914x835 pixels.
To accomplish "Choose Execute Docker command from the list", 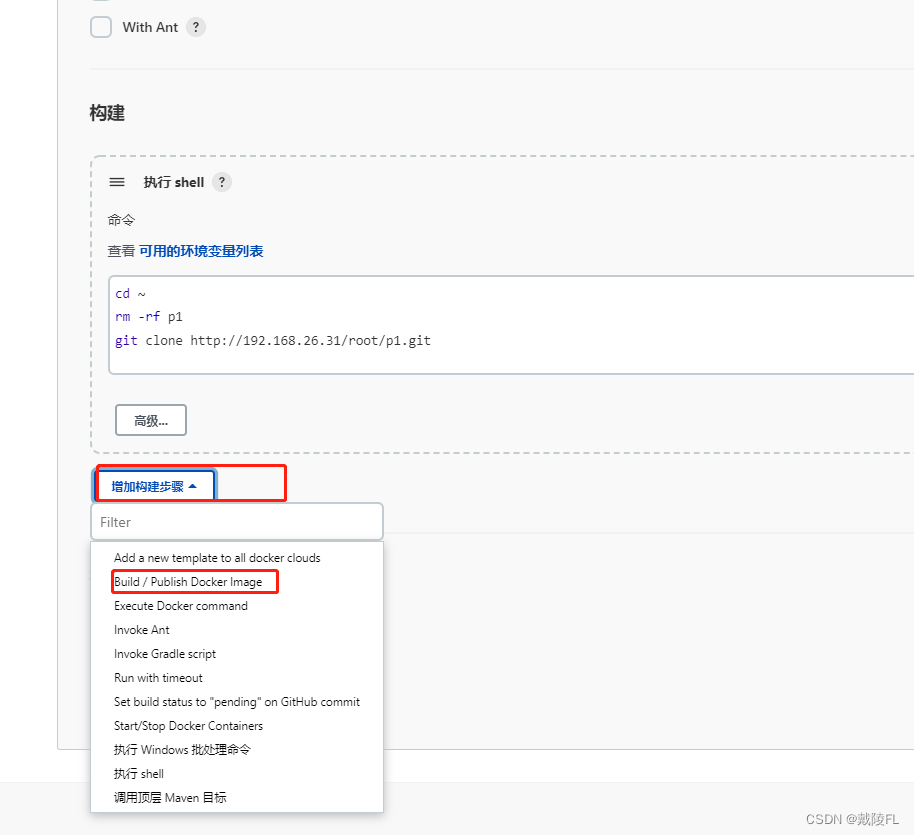I will click(181, 606).
